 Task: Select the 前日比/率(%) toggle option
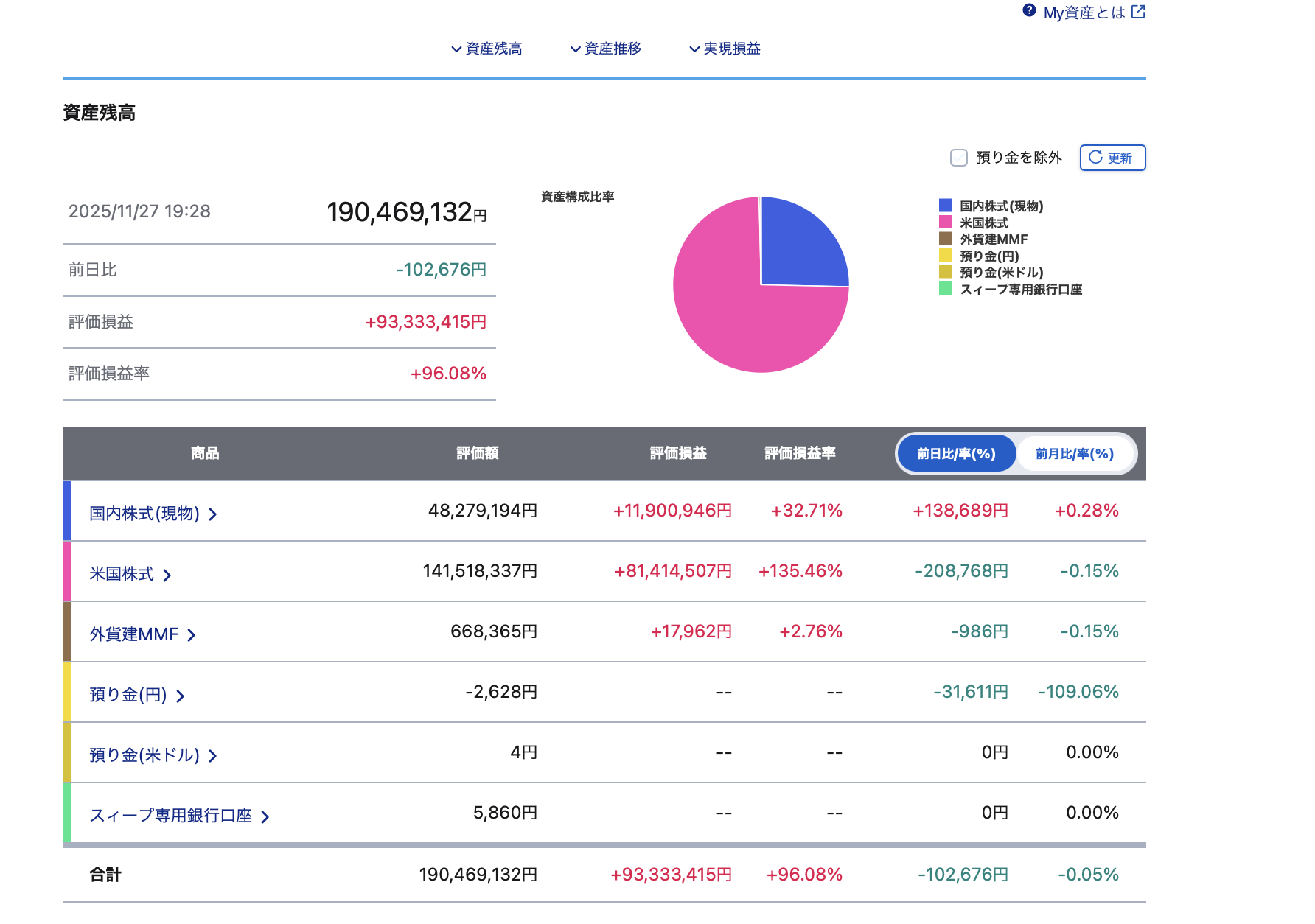[x=956, y=454]
